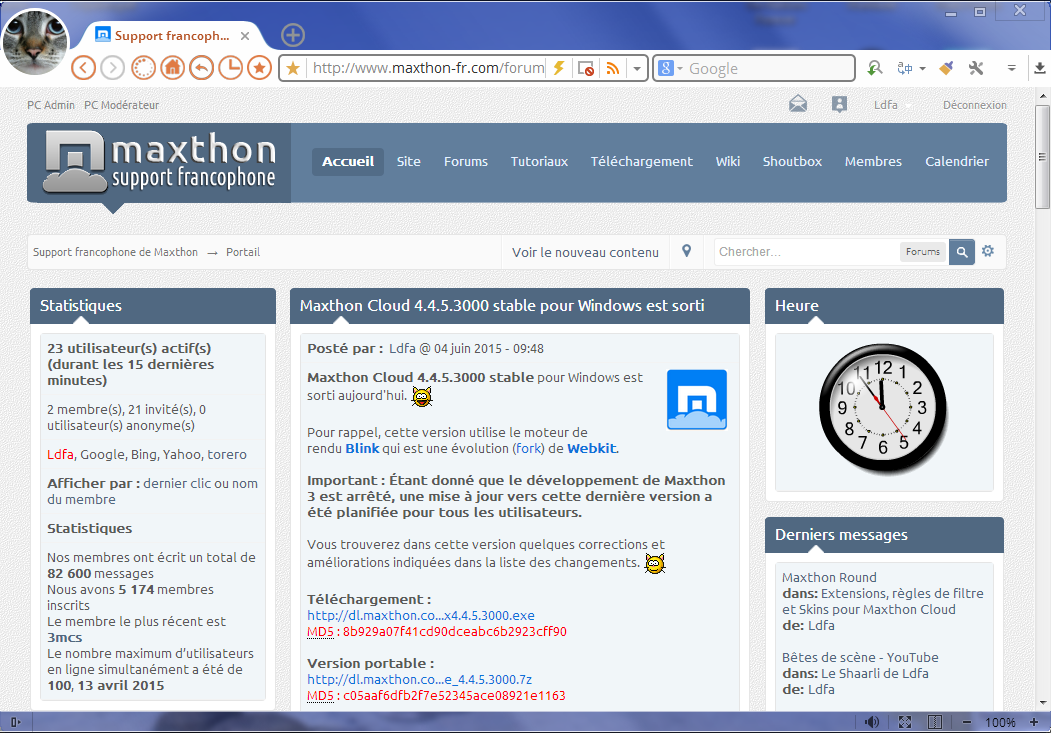Open the Webkit link in article

pos(591,449)
